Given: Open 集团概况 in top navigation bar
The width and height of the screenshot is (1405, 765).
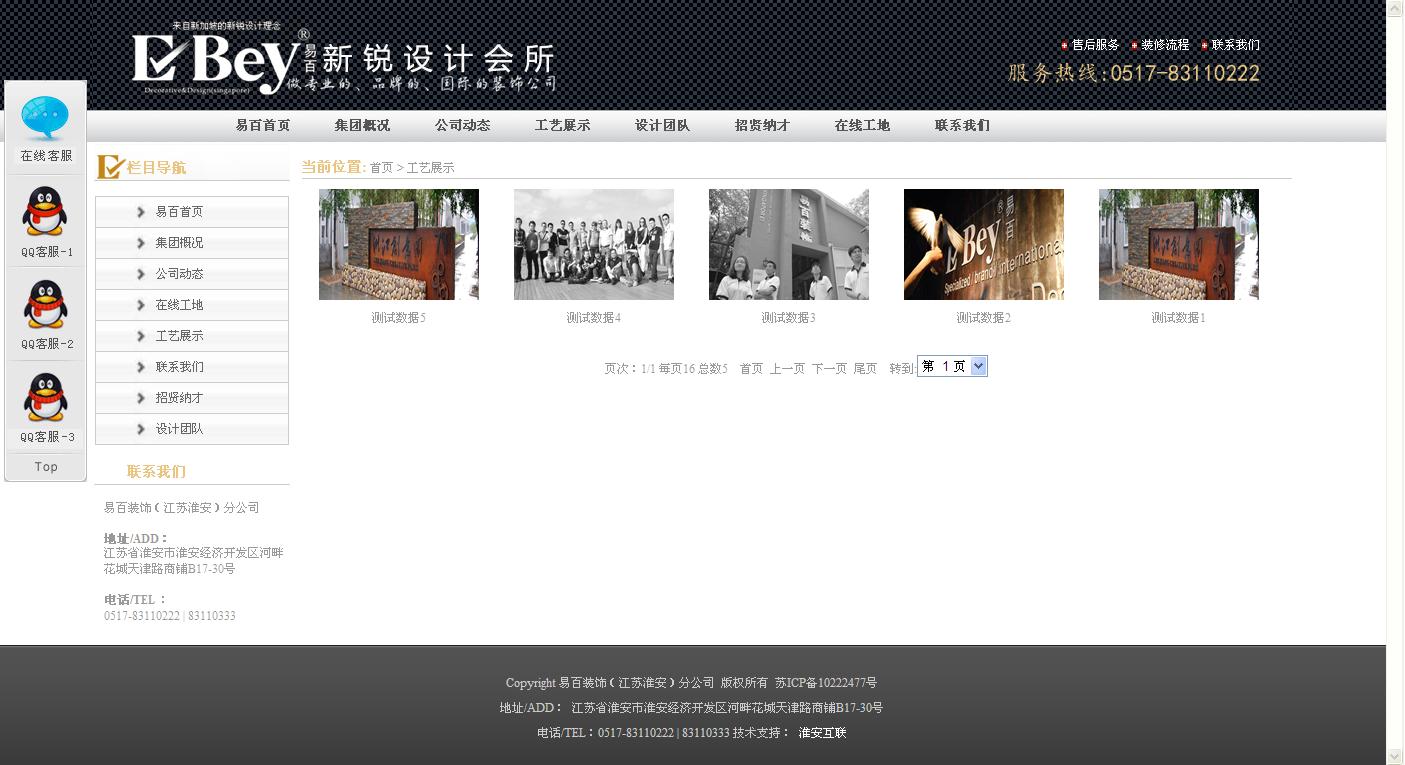Looking at the screenshot, I should [x=362, y=126].
